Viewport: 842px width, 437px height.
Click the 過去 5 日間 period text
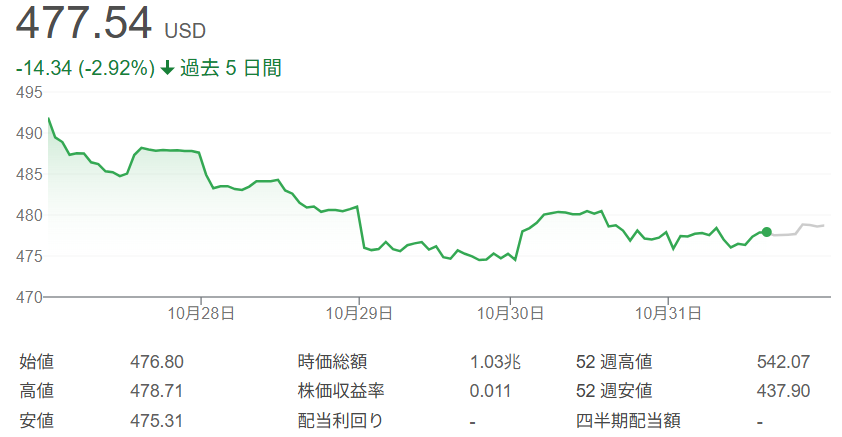coord(231,69)
